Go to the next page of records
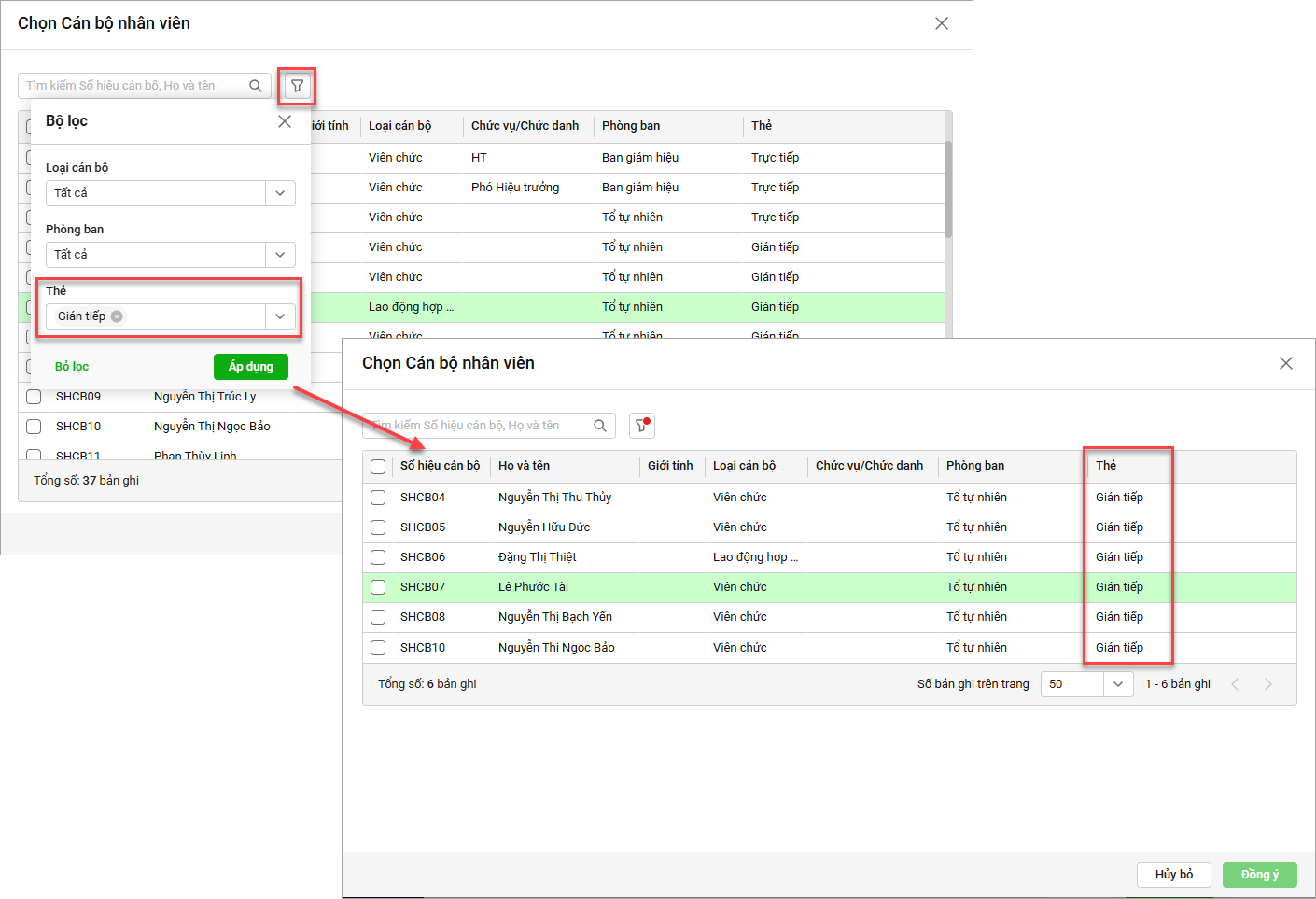Viewport: 1316px width, 899px height. pyautogui.click(x=1267, y=684)
